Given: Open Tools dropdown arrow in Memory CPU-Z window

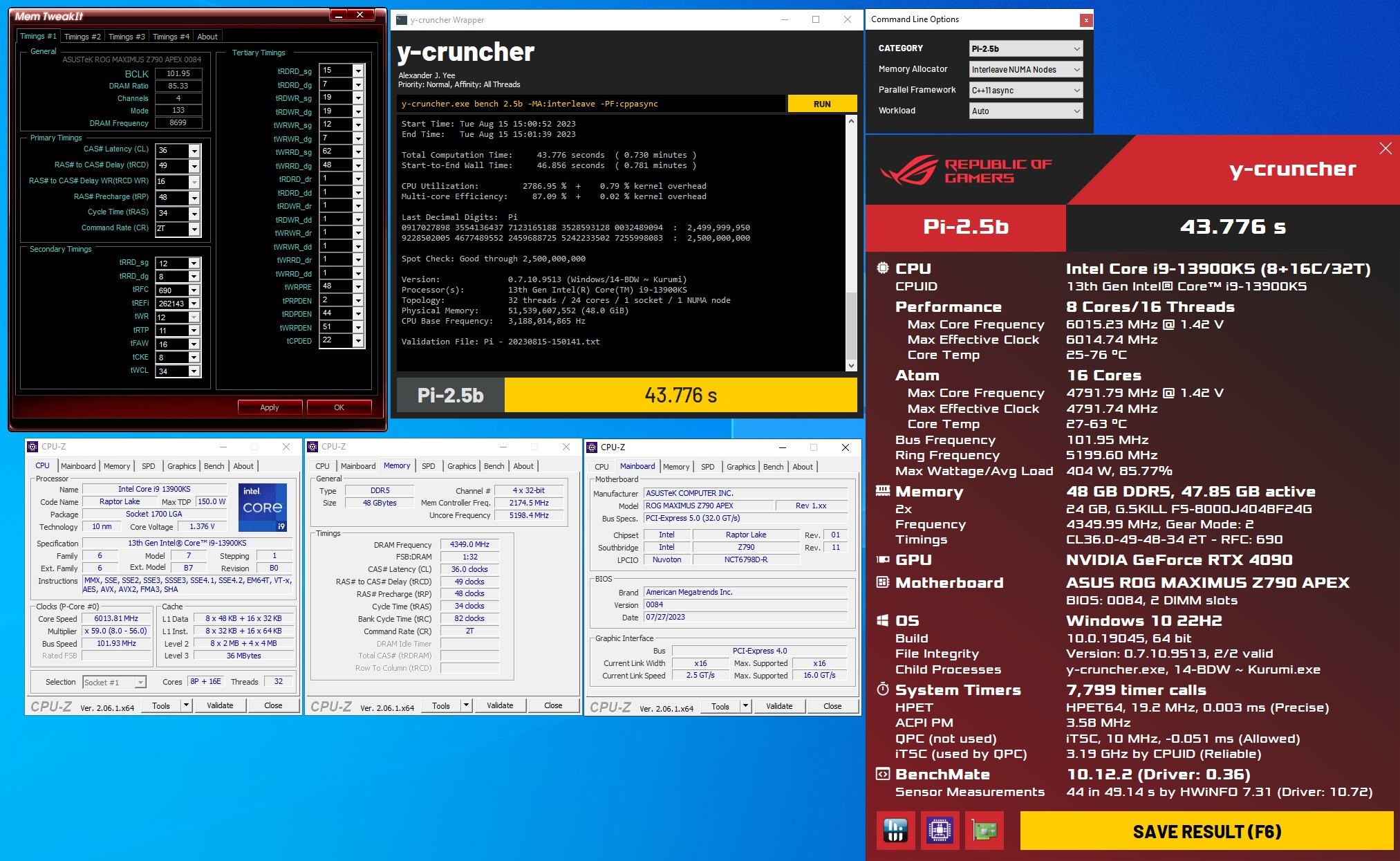Looking at the screenshot, I should (x=466, y=705).
